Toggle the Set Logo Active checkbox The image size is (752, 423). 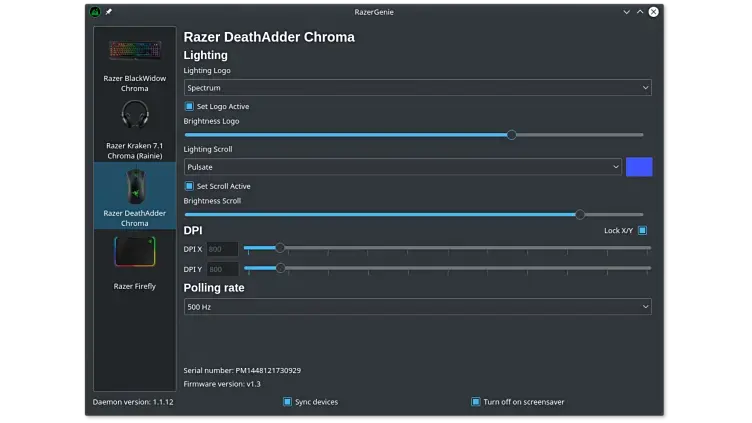[189, 106]
